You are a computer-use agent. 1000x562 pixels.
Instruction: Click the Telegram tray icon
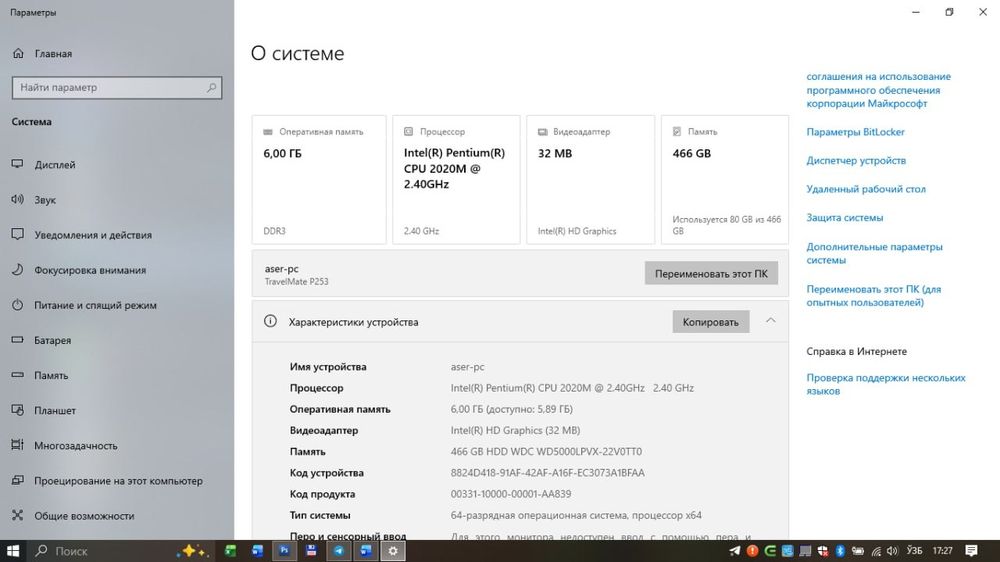(x=735, y=551)
